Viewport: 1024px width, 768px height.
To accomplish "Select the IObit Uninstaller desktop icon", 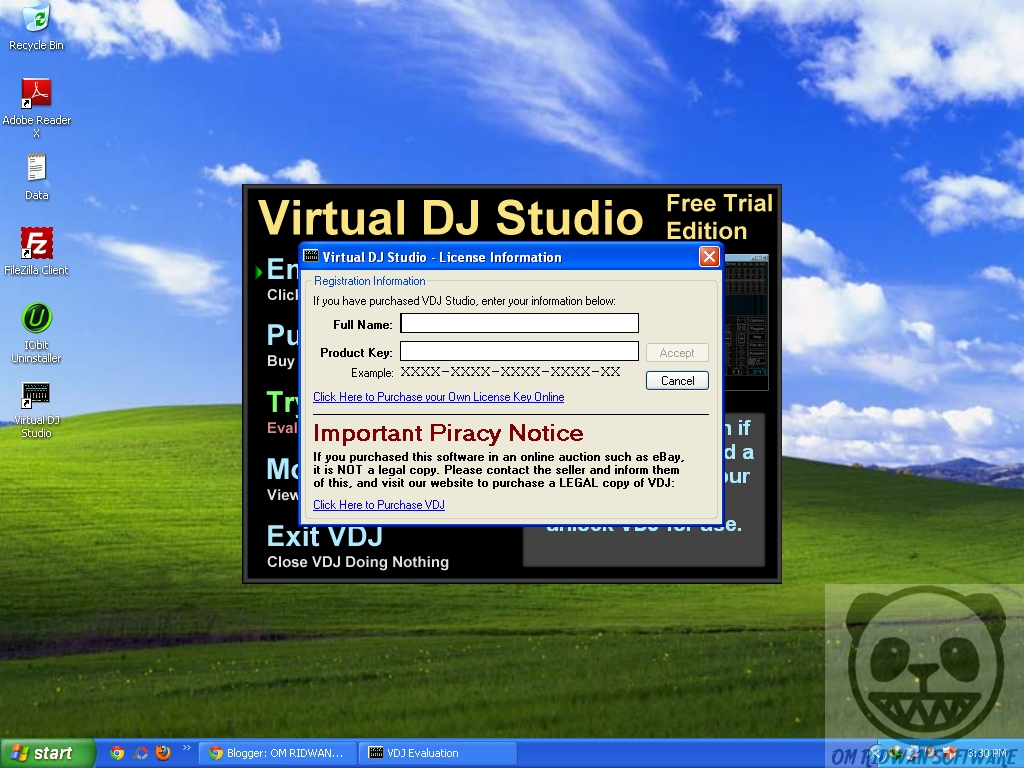I will 37,333.
